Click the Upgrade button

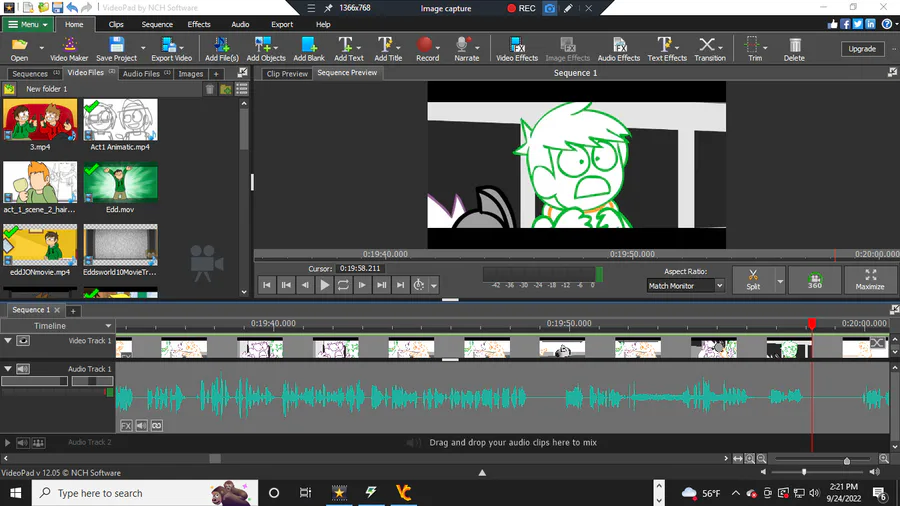[x=862, y=49]
